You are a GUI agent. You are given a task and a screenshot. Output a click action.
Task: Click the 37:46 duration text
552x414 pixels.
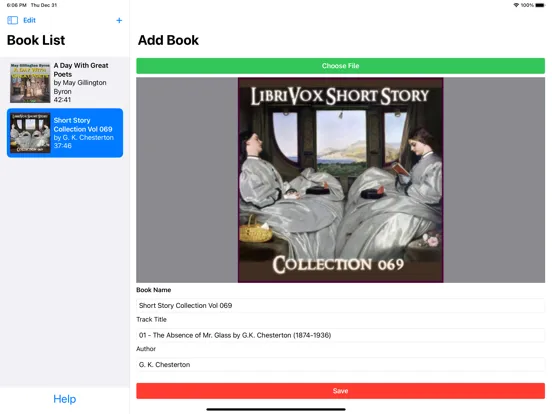[63, 145]
